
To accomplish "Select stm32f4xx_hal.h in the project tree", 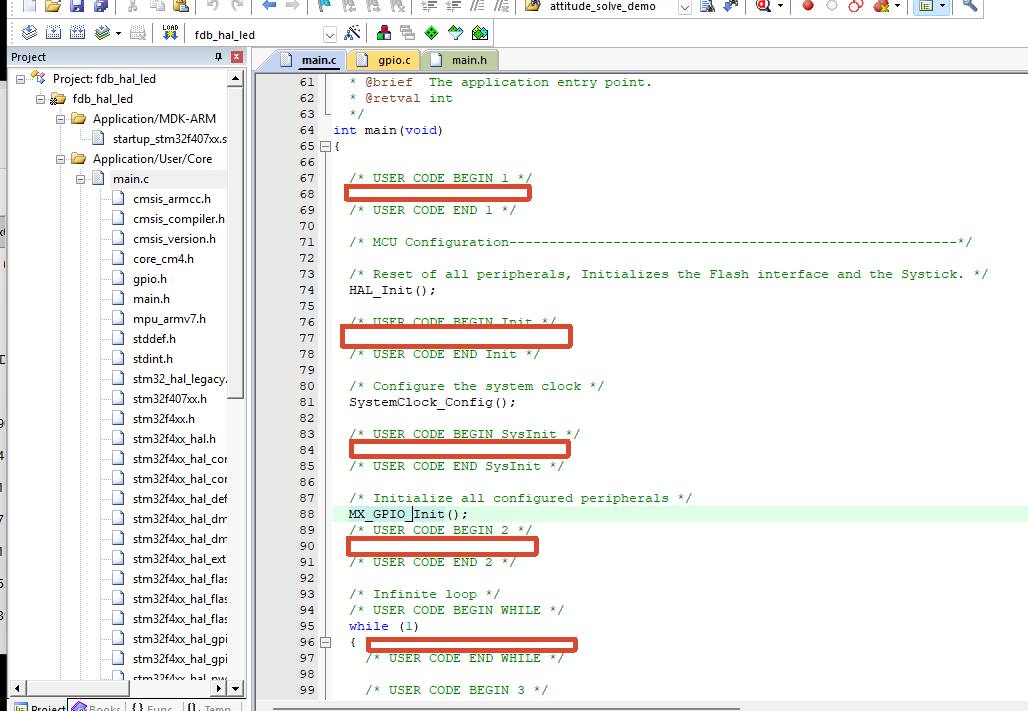I will [x=174, y=439].
